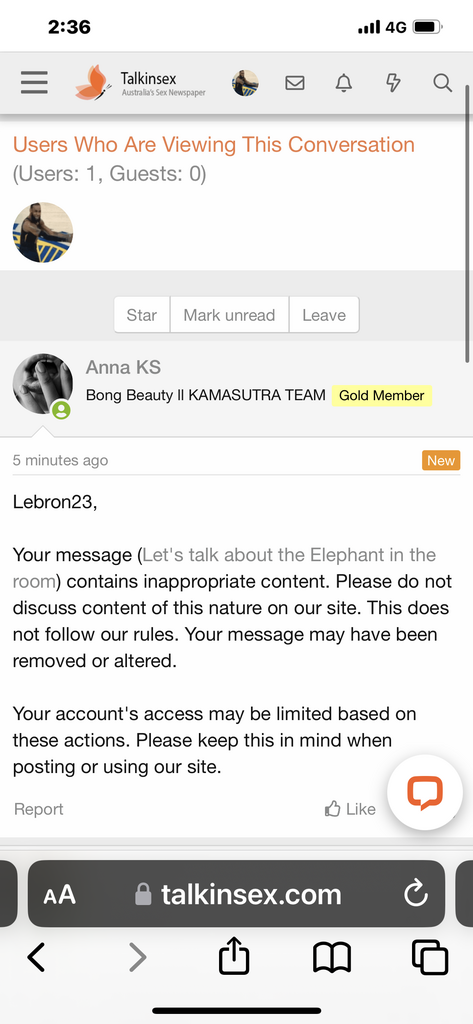The width and height of the screenshot is (473, 1024).
Task: Like Anna KS's message
Action: [x=350, y=809]
